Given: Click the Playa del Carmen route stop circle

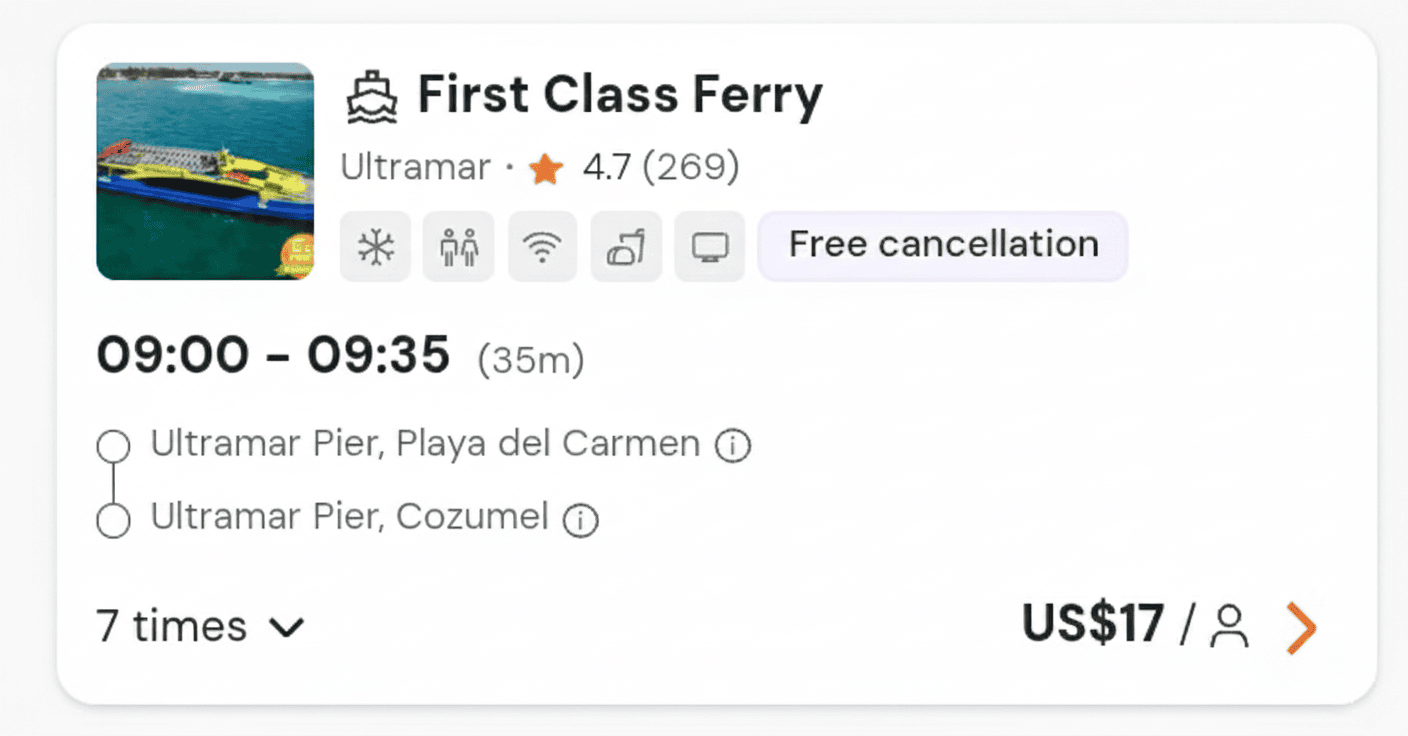Looking at the screenshot, I should pos(113,445).
